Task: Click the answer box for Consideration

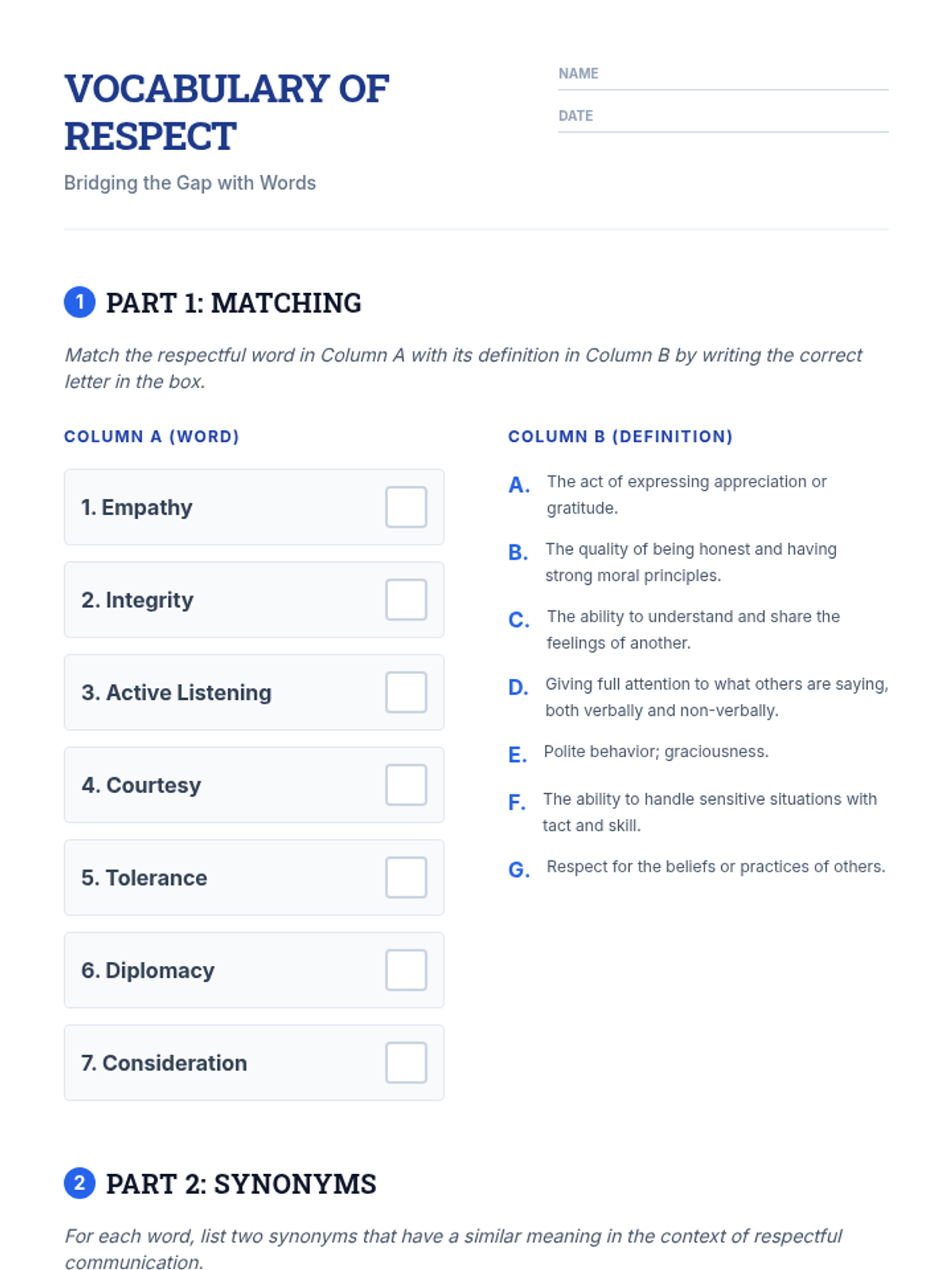Action: click(x=406, y=1063)
